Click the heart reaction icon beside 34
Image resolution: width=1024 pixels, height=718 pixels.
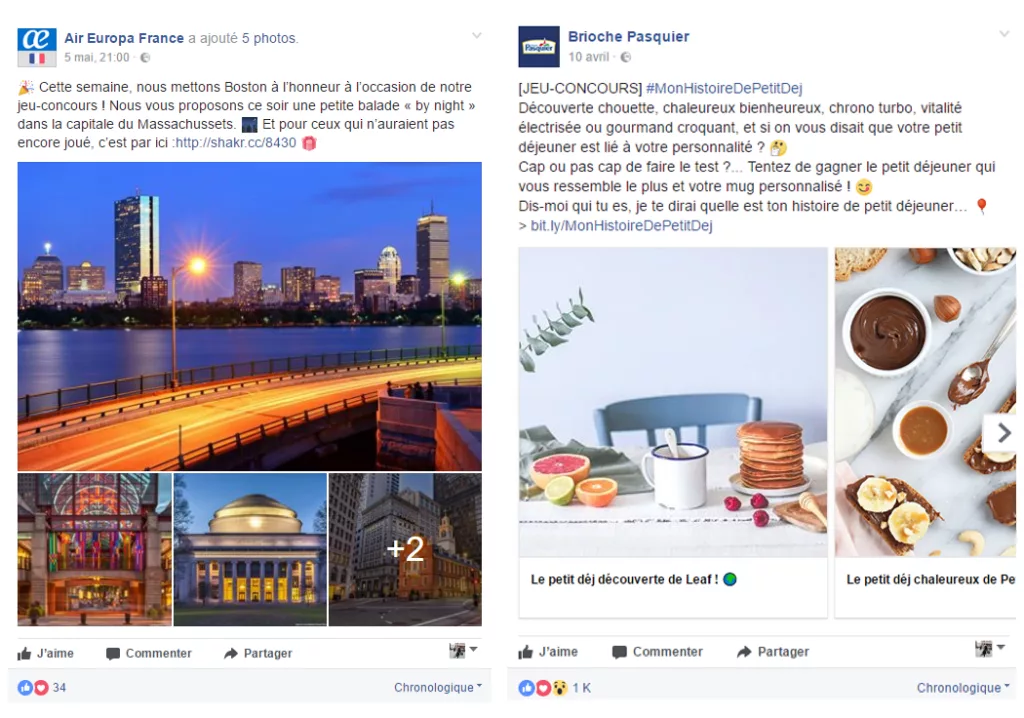point(41,687)
